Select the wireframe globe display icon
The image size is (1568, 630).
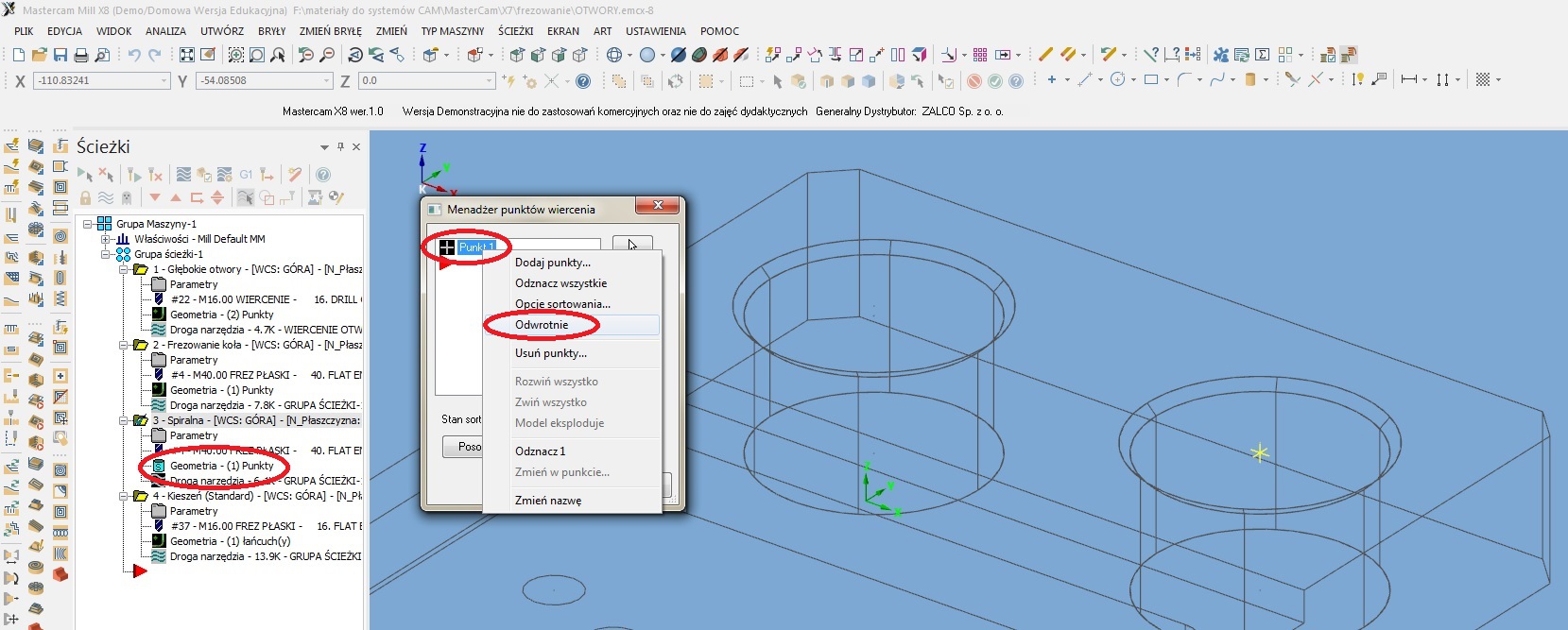tap(614, 55)
